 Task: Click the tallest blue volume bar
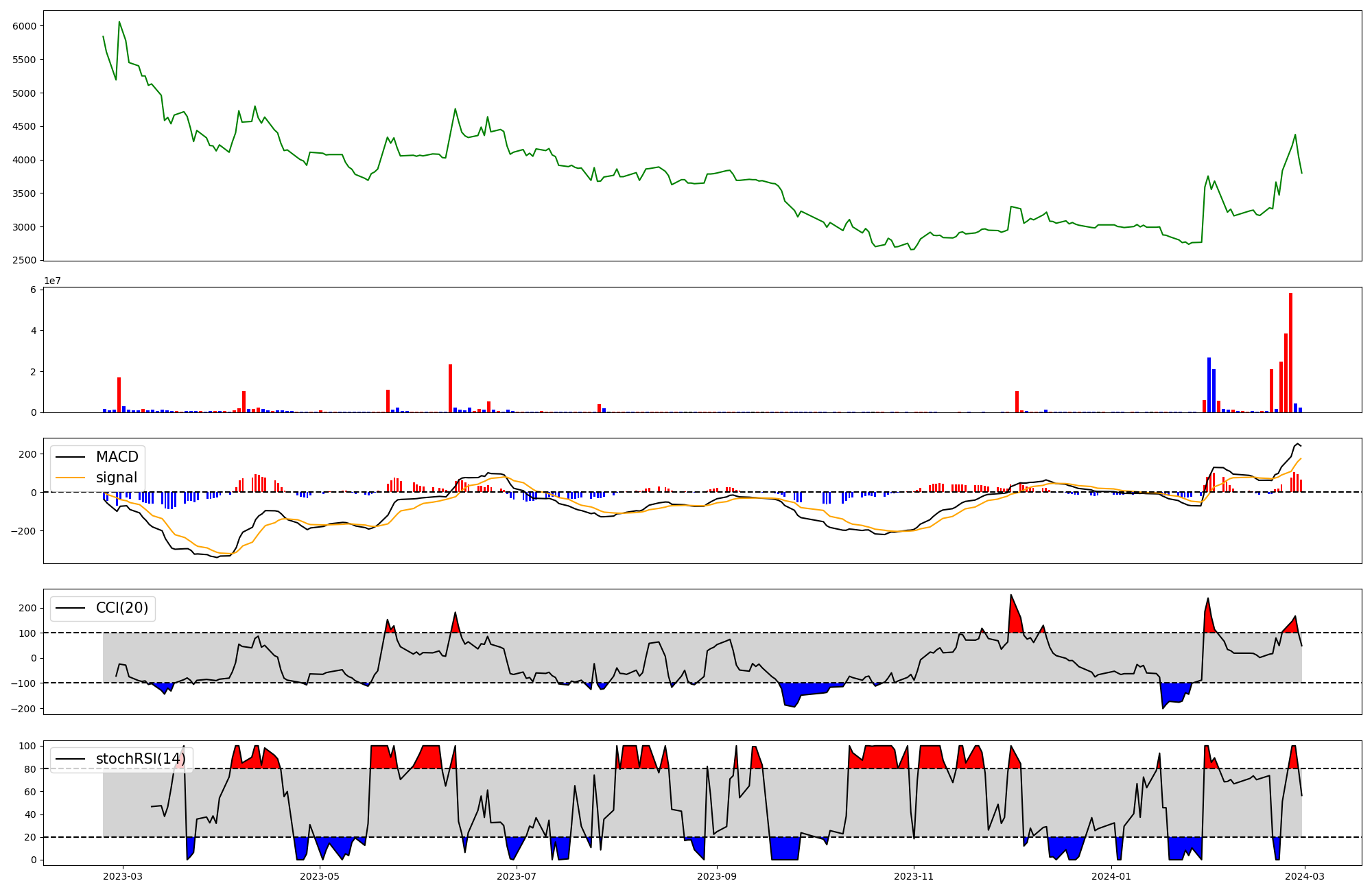click(1209, 384)
